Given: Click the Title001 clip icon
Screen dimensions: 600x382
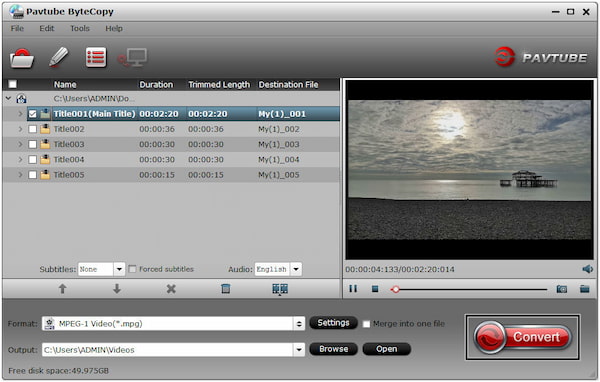Looking at the screenshot, I should [x=45, y=114].
